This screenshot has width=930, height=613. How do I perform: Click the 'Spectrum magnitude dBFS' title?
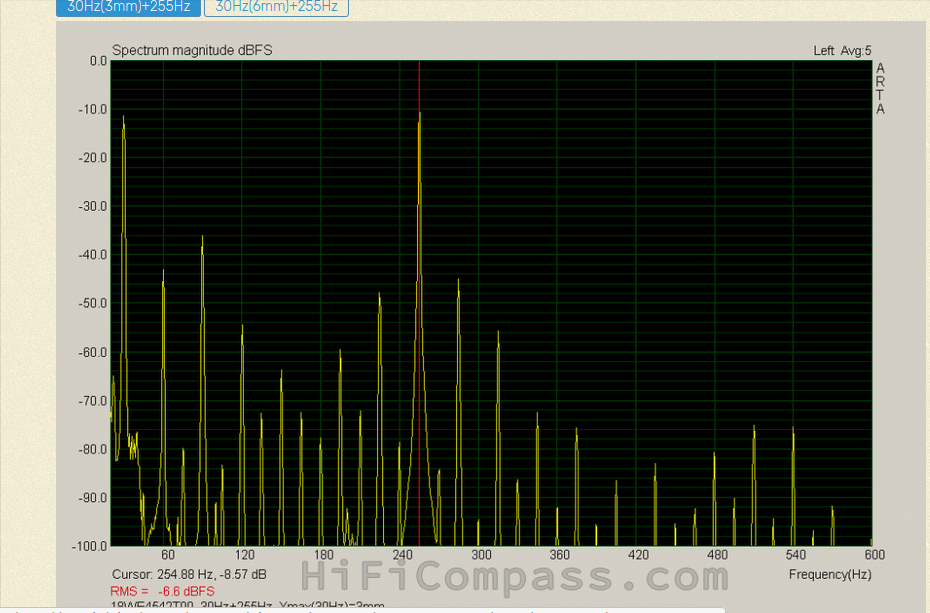[x=192, y=50]
